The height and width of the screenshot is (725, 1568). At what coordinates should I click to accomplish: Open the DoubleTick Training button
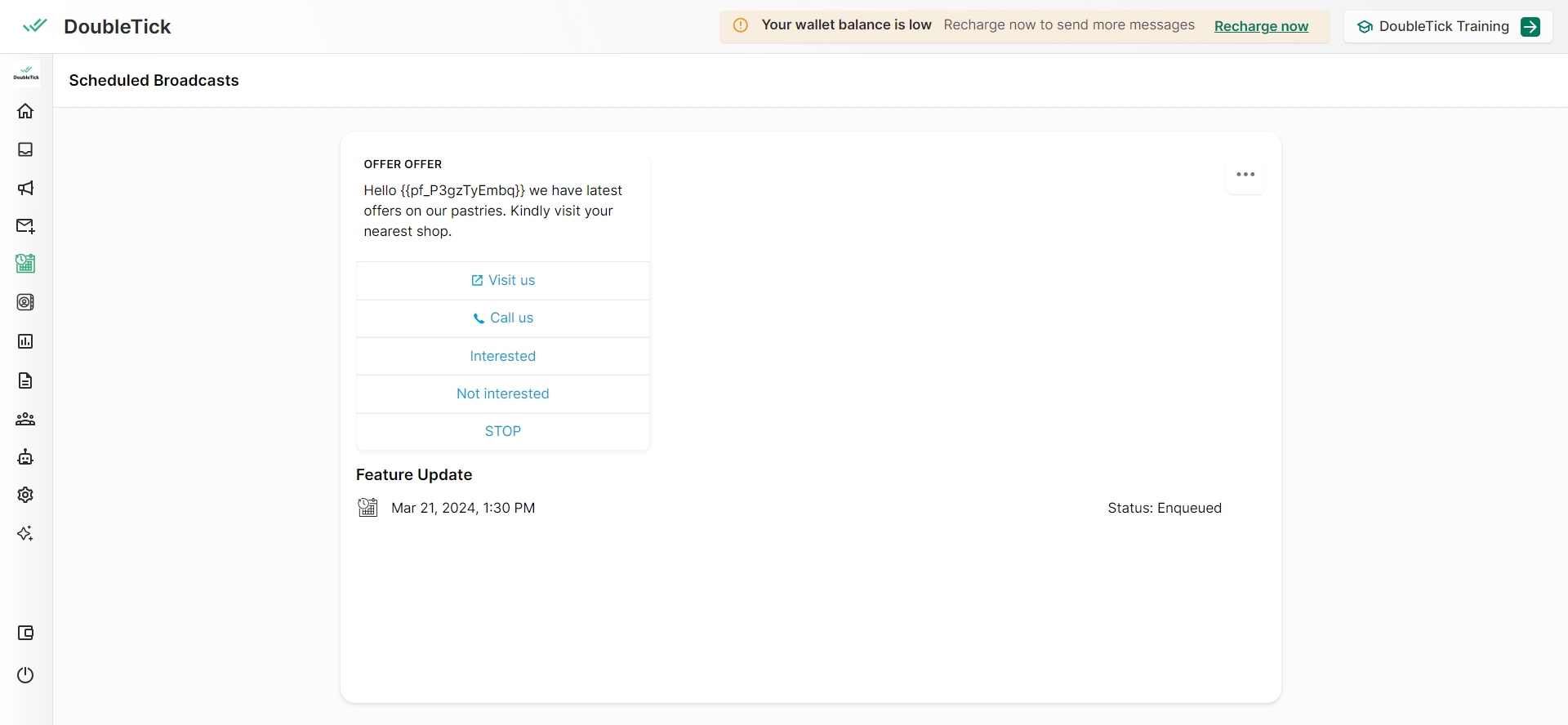click(x=1447, y=26)
